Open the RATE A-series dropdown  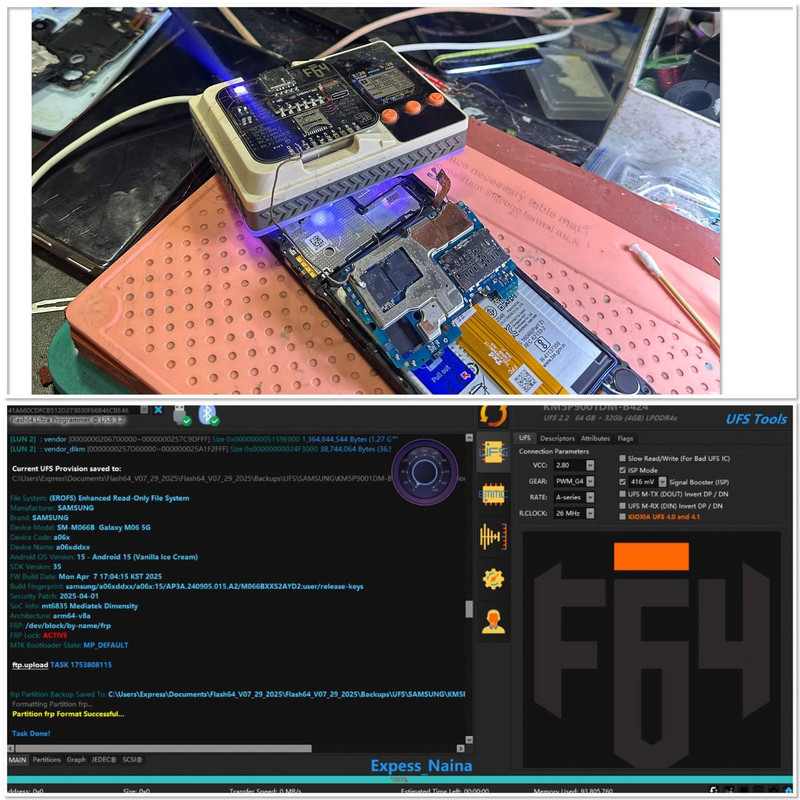pyautogui.click(x=590, y=497)
